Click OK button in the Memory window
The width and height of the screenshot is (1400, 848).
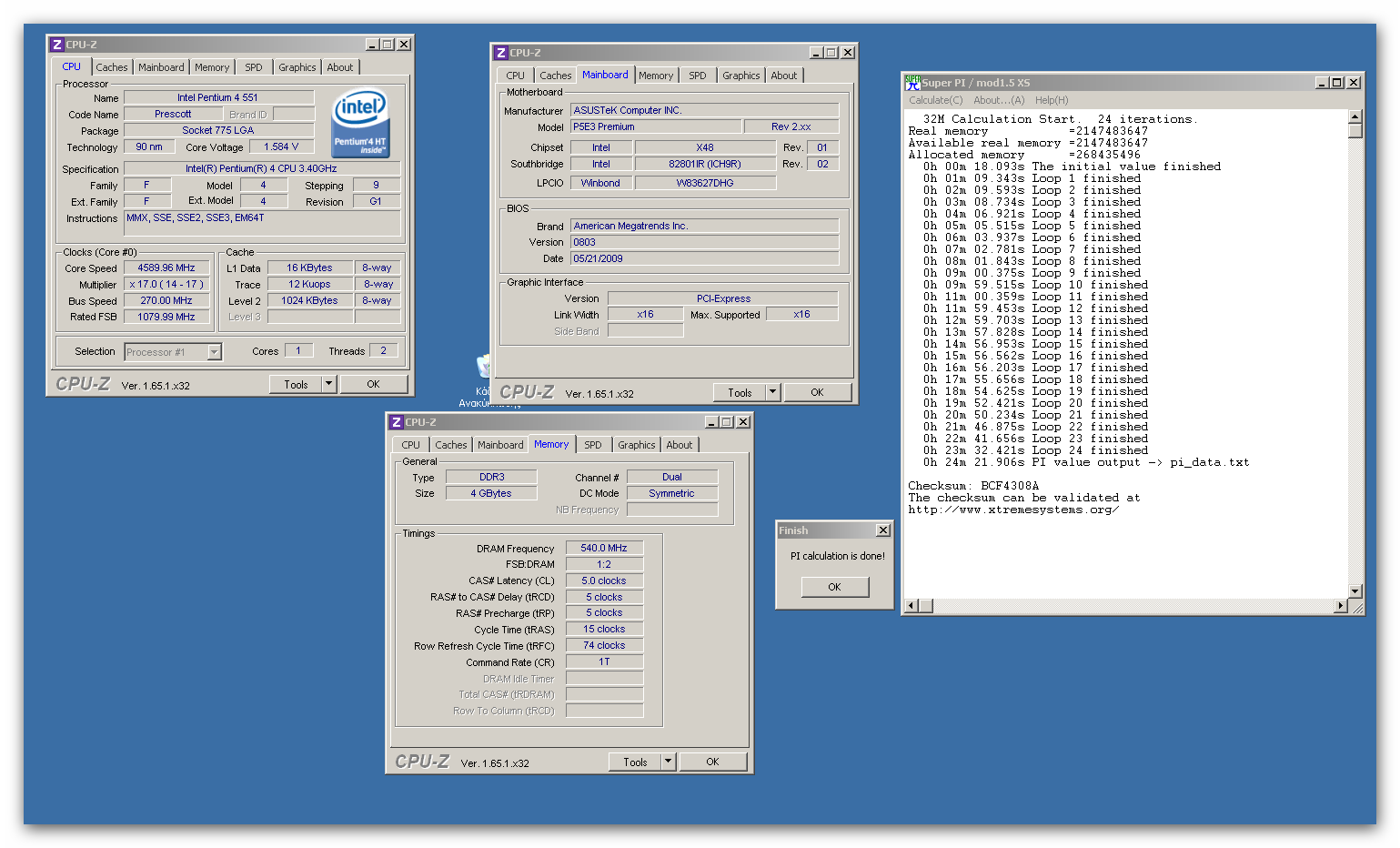pos(712,762)
